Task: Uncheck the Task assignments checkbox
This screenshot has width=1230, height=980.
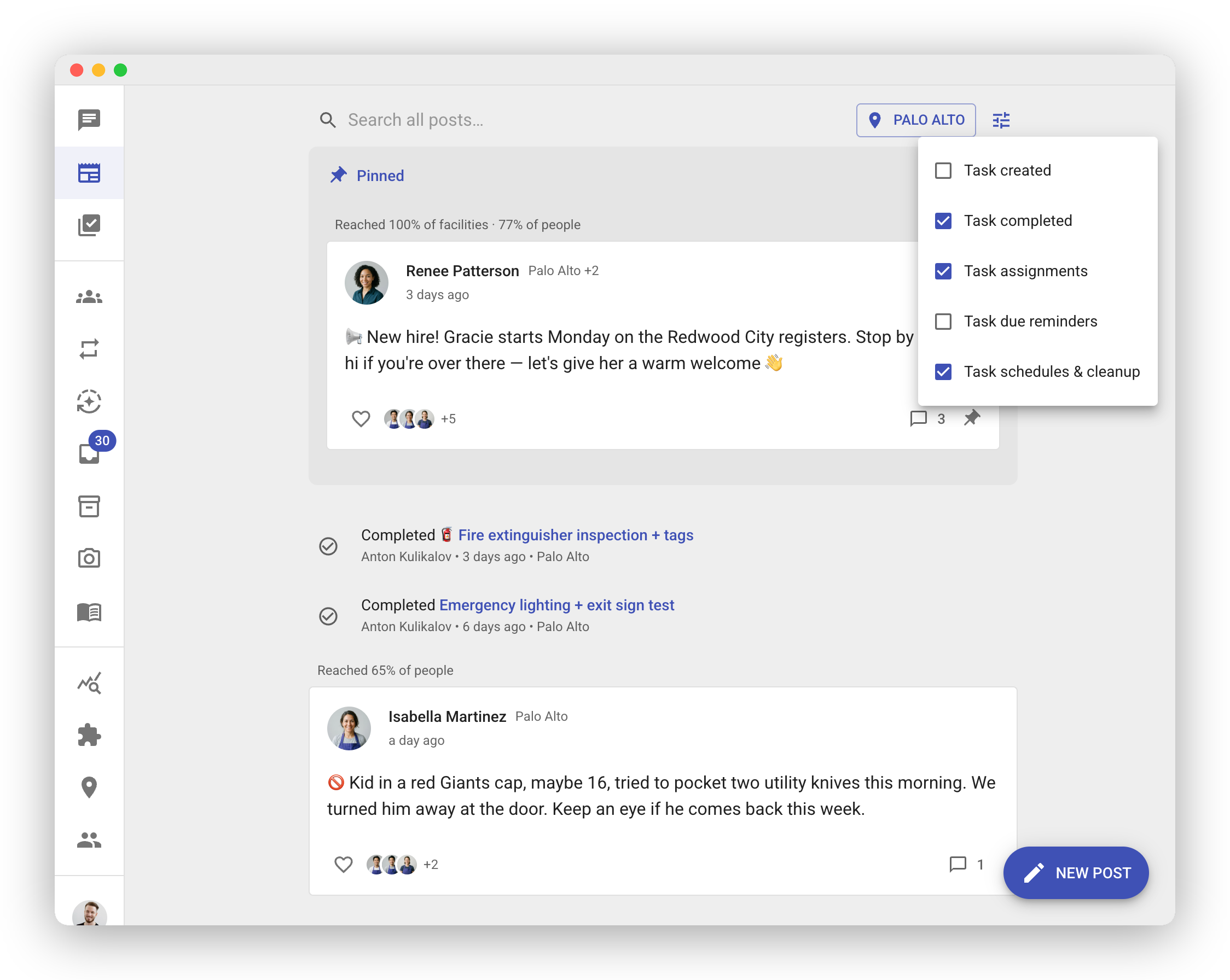Action: 943,271
